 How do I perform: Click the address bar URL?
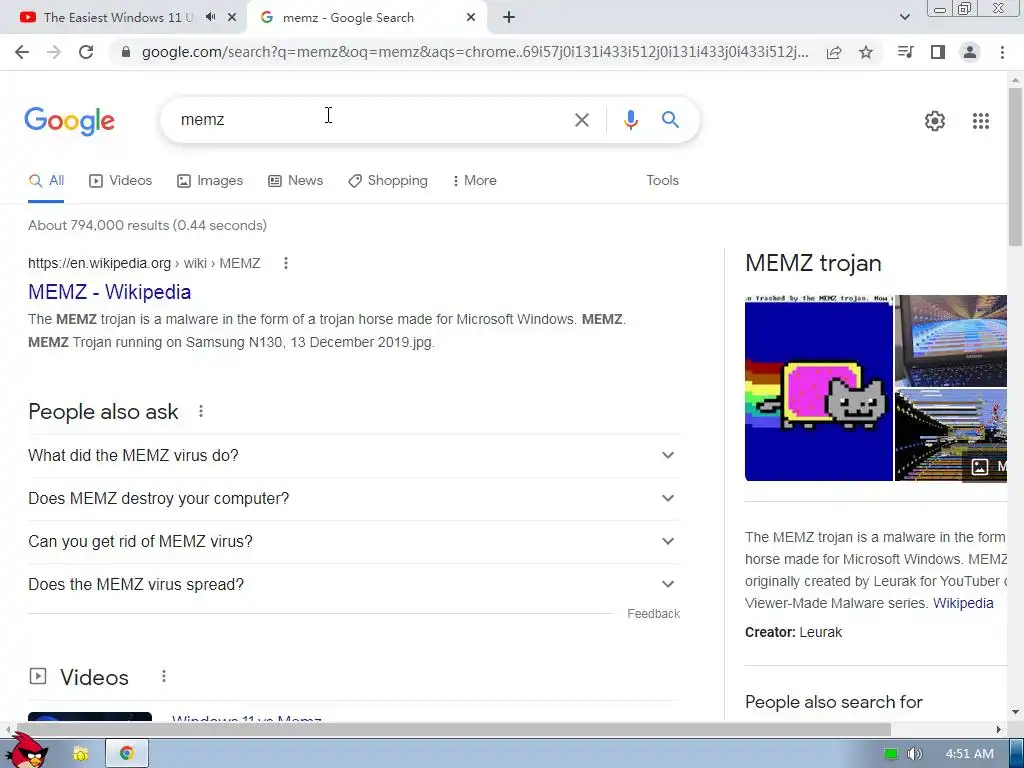(x=475, y=52)
